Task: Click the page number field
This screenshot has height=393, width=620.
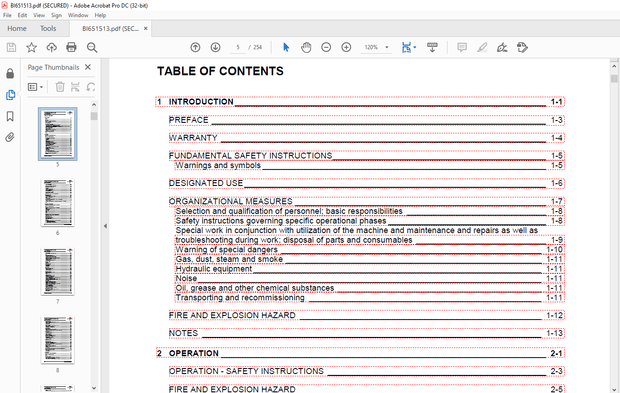Action: [x=238, y=47]
